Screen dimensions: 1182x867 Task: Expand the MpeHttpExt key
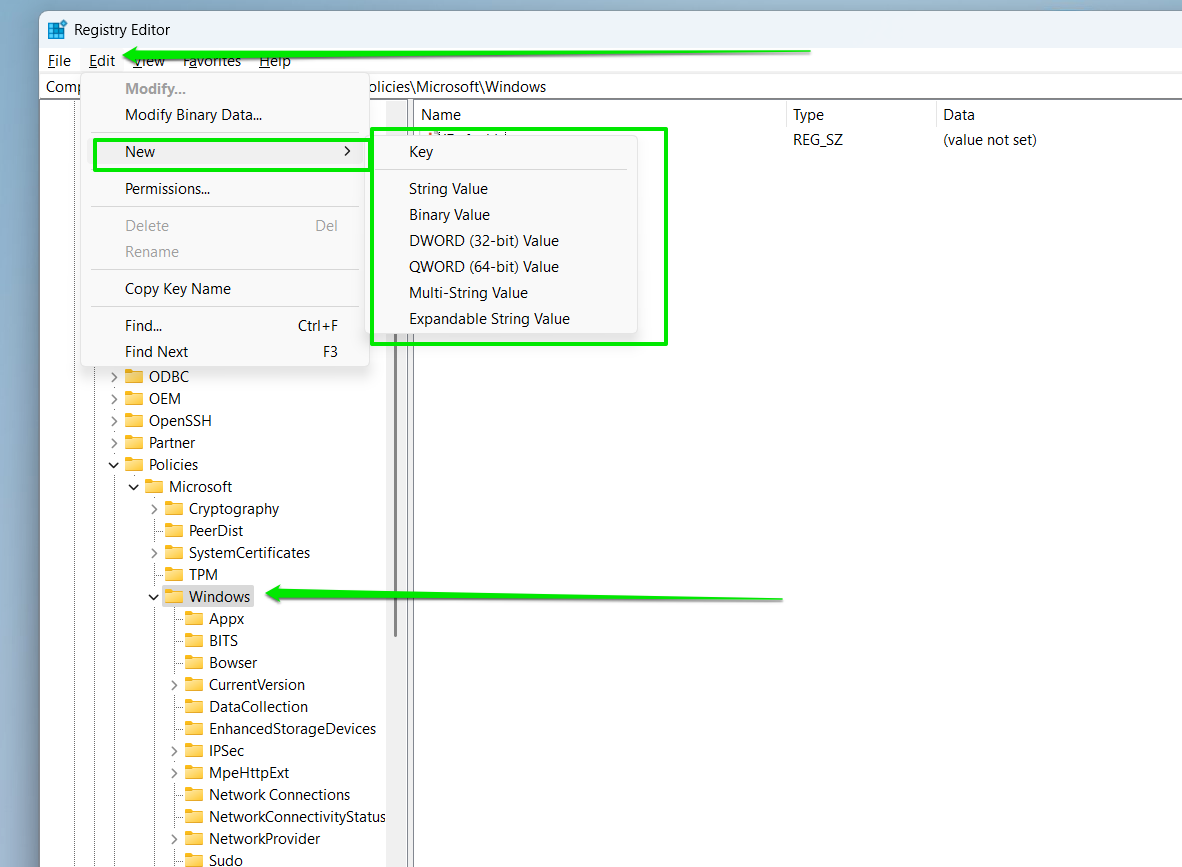tap(174, 773)
